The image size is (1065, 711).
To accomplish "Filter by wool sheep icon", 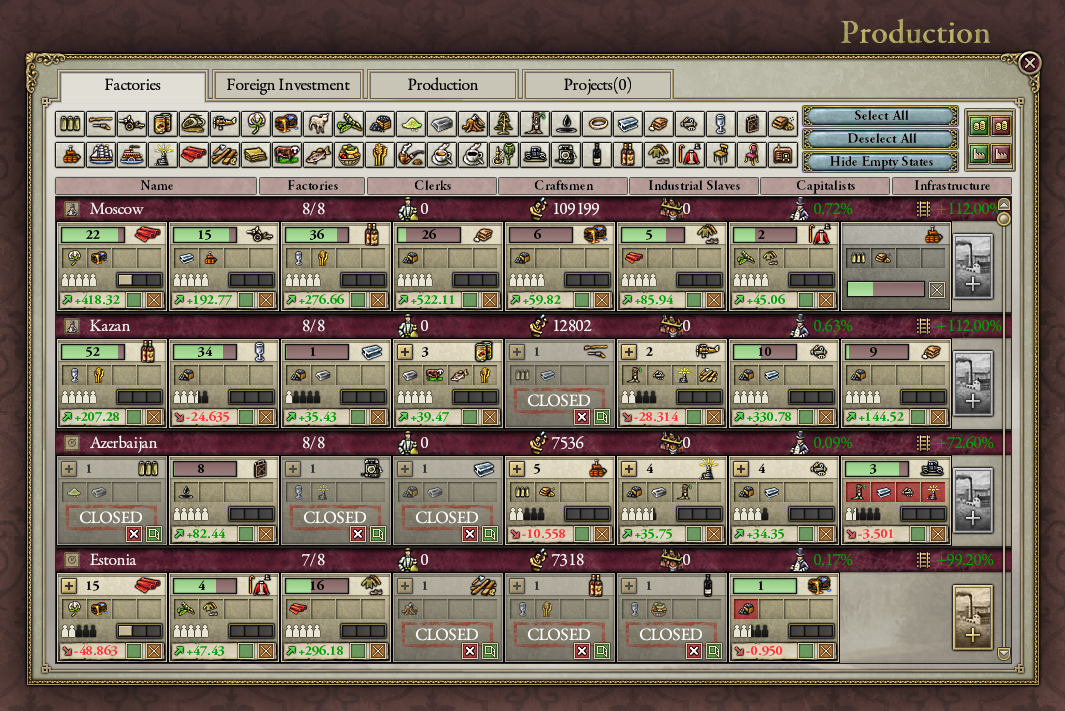I will [x=318, y=124].
